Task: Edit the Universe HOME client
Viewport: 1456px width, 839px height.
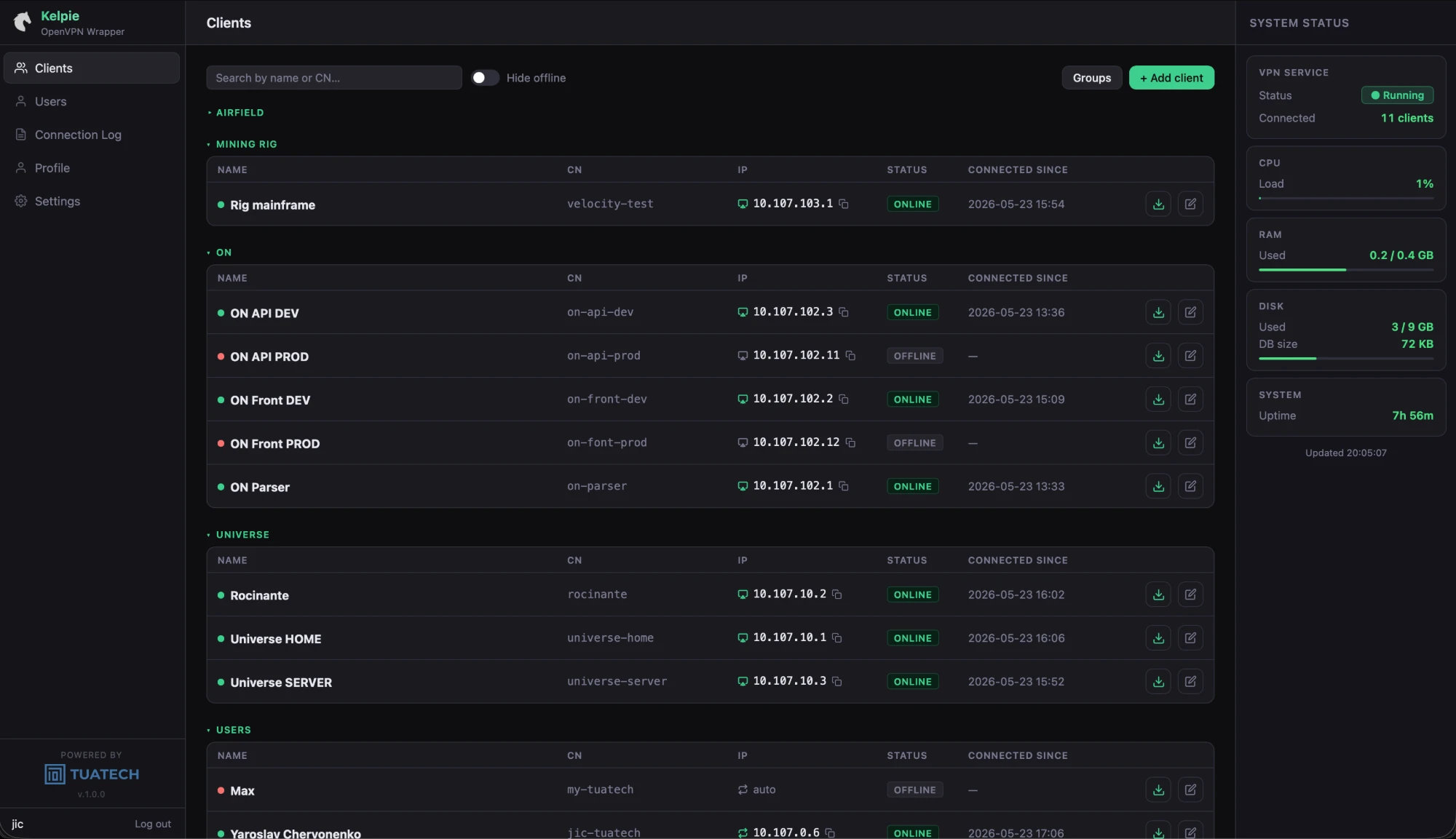Action: (1190, 638)
